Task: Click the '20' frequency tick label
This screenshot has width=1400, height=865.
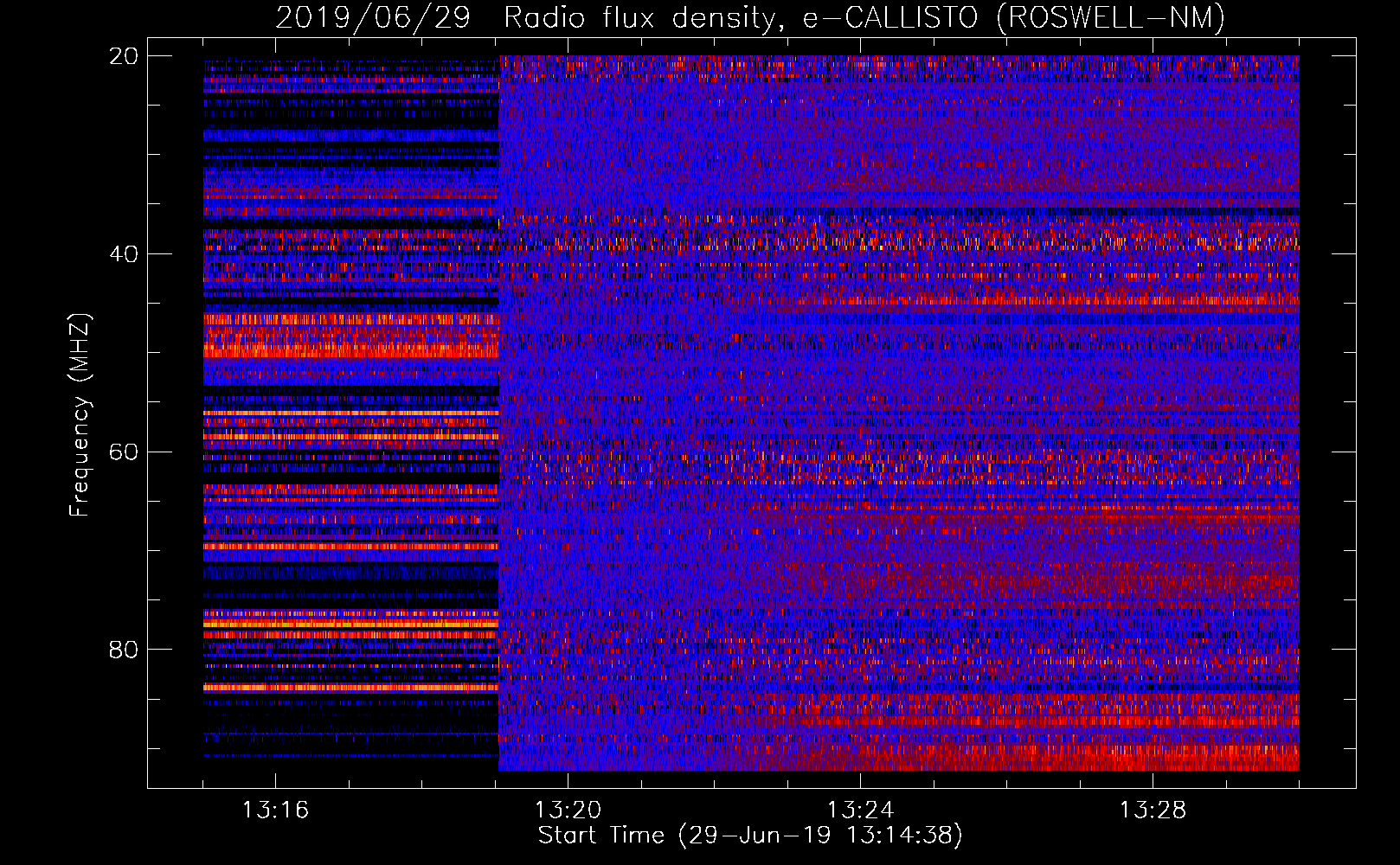Action: click(x=124, y=56)
